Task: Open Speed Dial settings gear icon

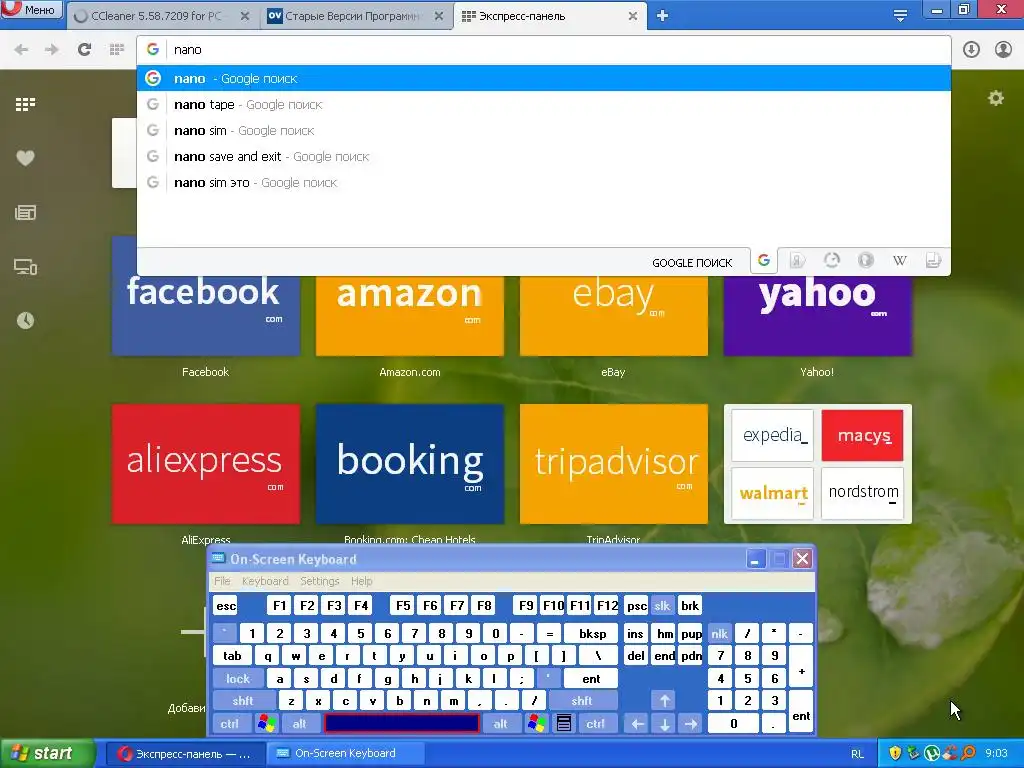Action: click(x=996, y=98)
